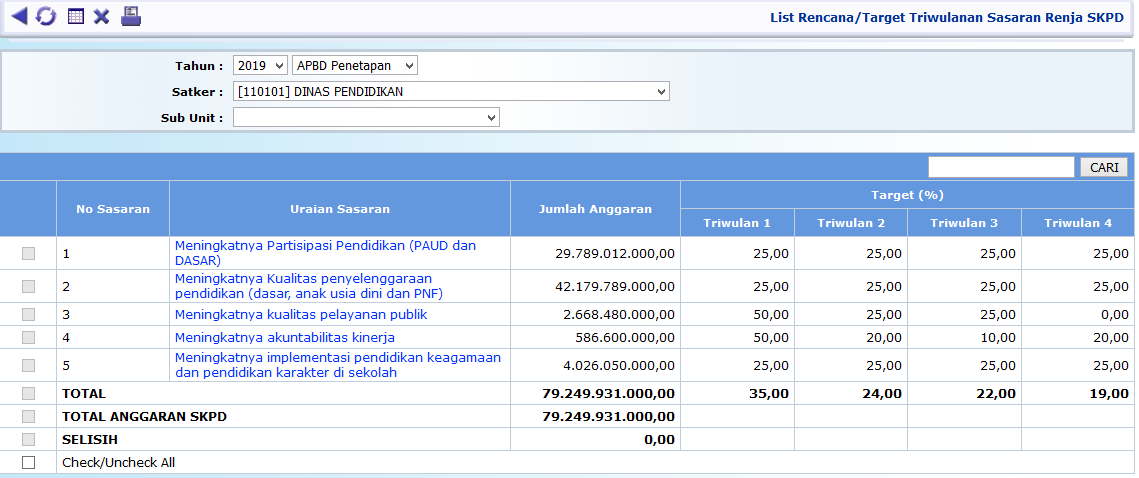Expand the Satker DINAS PENDIDIKAN dropdown
The width and height of the screenshot is (1139, 478).
click(x=451, y=91)
